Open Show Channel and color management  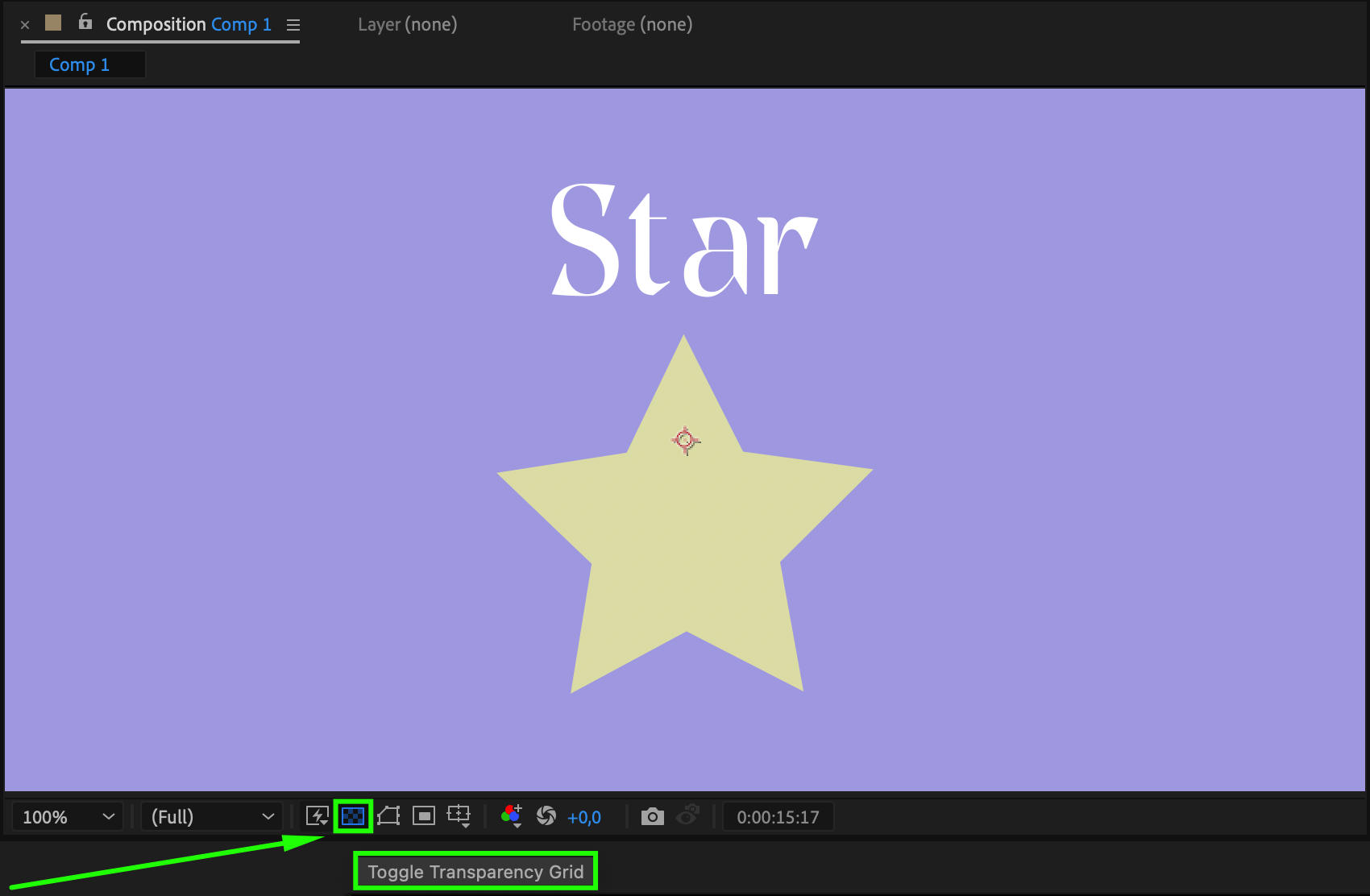pos(511,816)
